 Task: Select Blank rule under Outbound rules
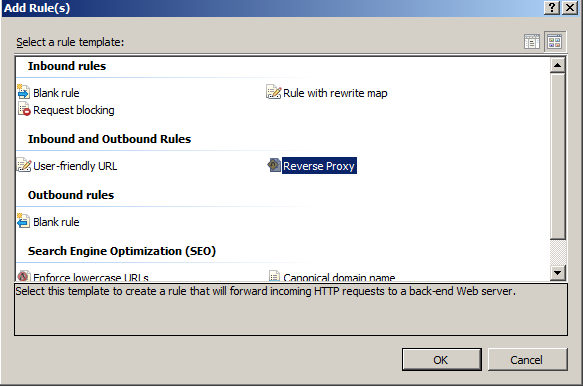pyautogui.click(x=56, y=222)
